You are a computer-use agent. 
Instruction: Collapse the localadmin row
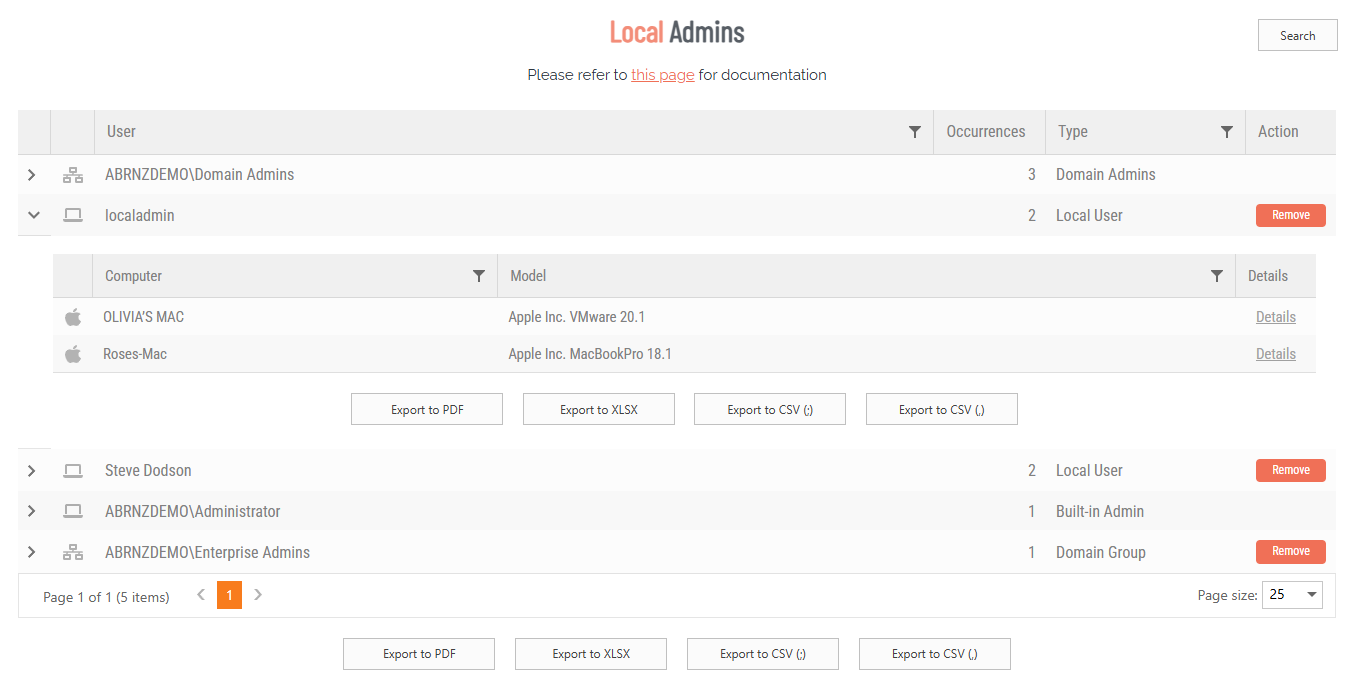(33, 215)
